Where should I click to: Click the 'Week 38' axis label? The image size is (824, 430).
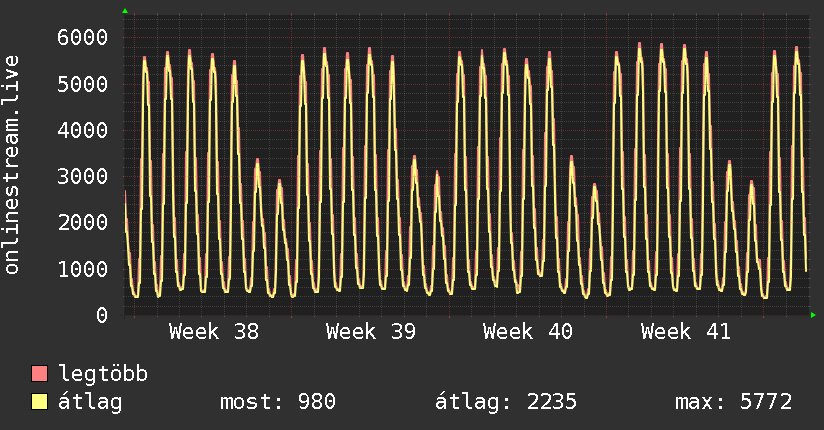[x=214, y=332]
